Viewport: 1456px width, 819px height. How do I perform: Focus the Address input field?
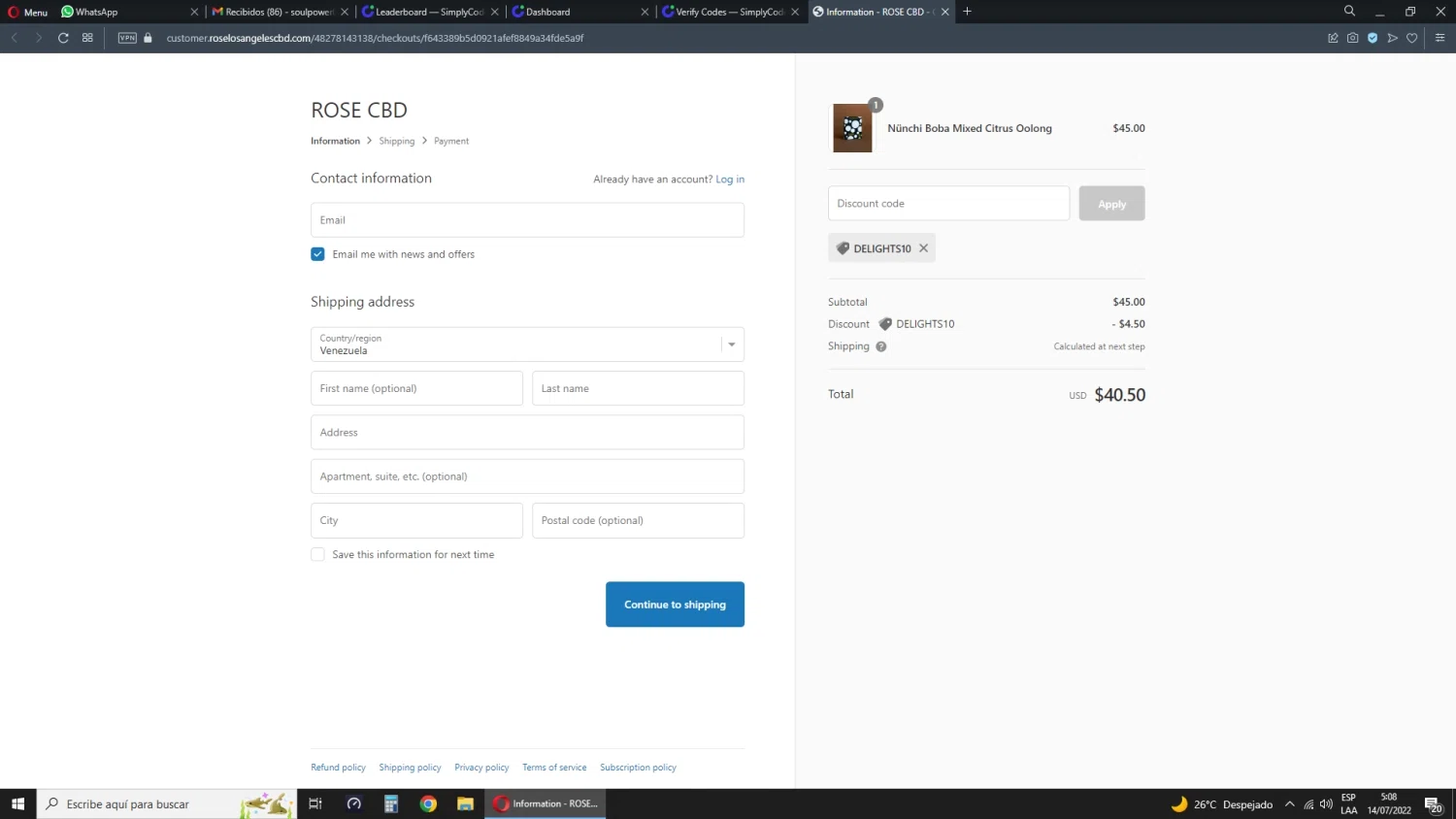[527, 433]
